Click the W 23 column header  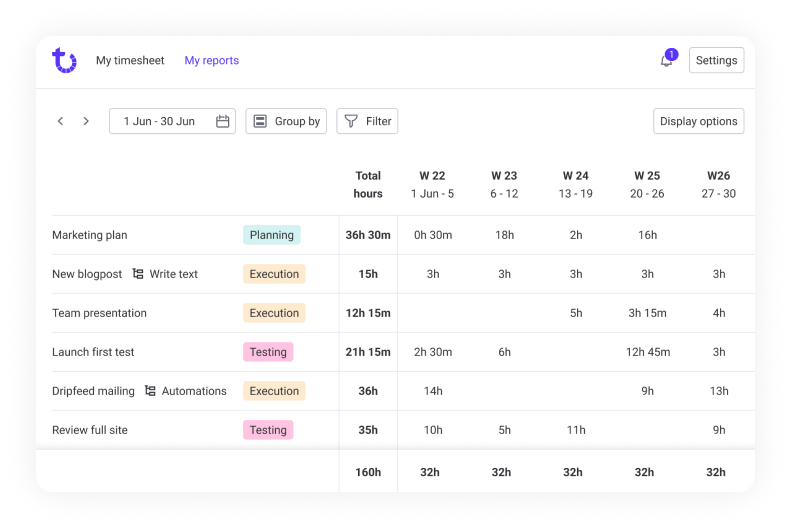tap(504, 184)
